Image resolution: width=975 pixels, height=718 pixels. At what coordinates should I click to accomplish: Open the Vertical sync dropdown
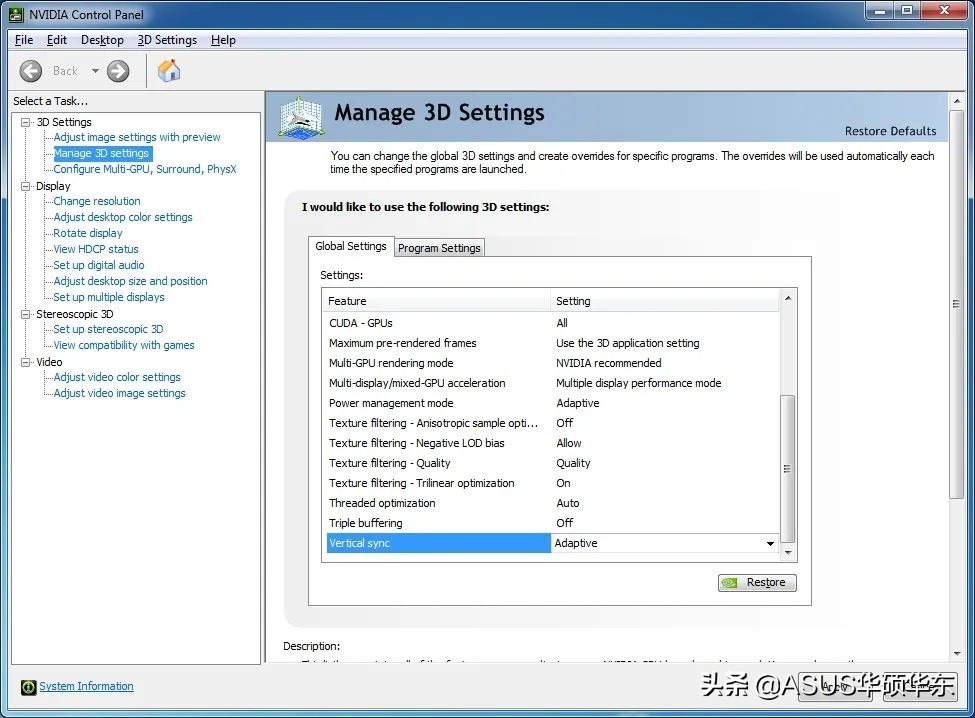769,544
